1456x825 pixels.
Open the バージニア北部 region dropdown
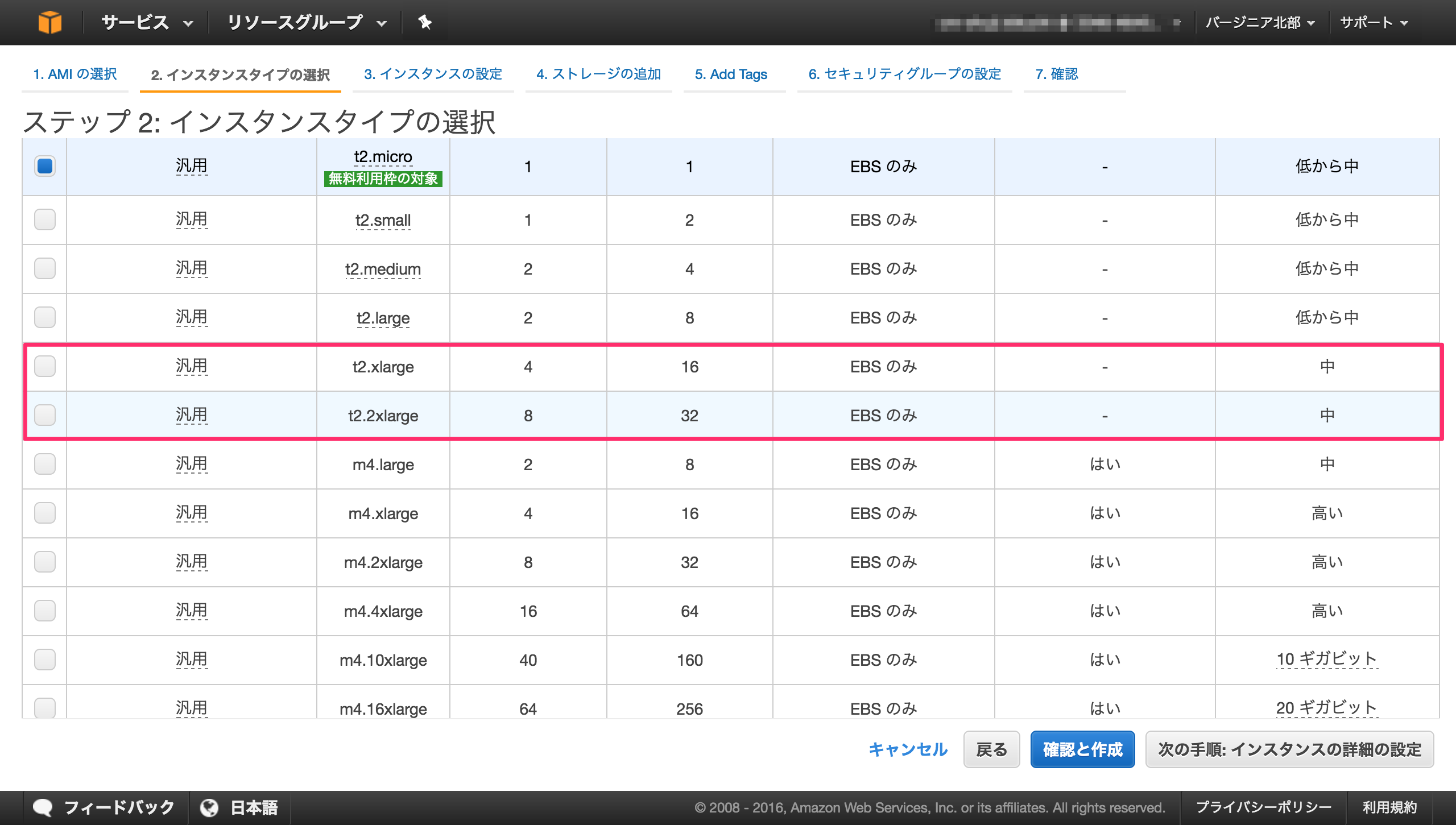click(x=1260, y=23)
